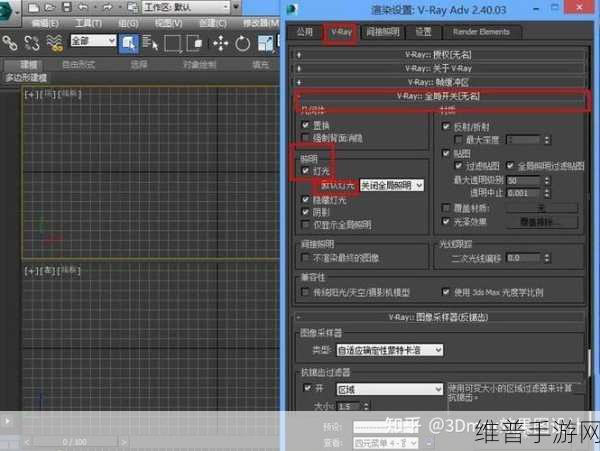Toggle the 灯光 checkbox
Viewport: 600px width, 451px height.
point(305,171)
